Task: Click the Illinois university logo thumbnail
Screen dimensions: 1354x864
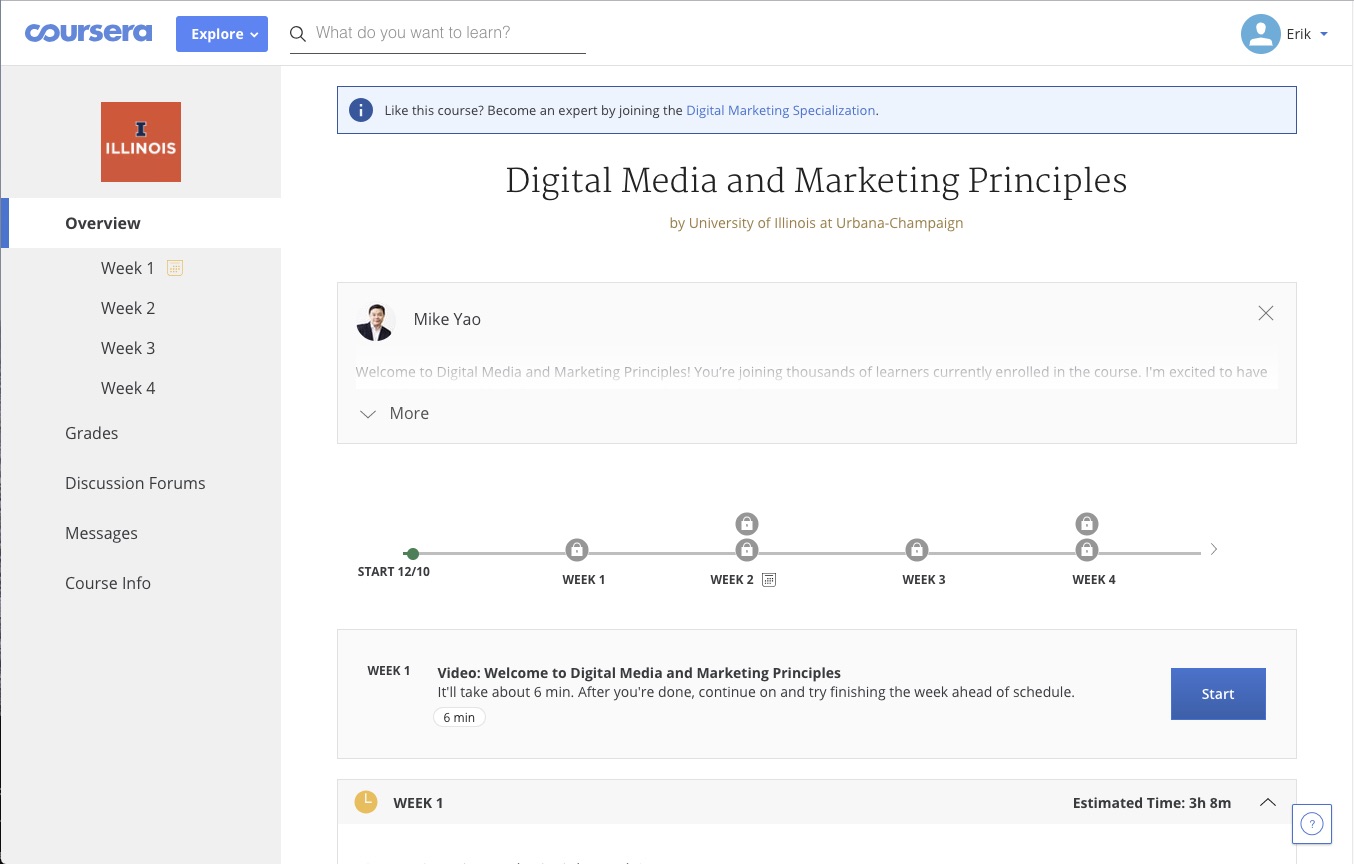Action: [x=141, y=142]
